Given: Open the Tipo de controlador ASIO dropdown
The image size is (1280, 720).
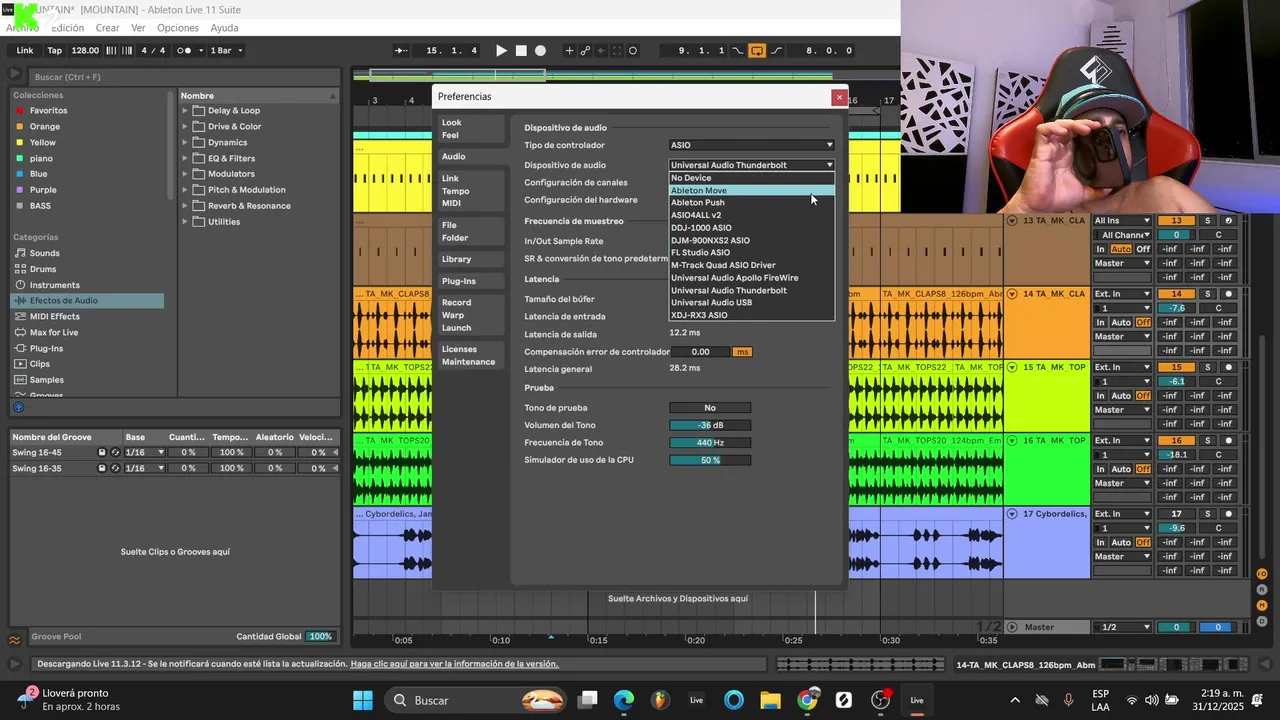Looking at the screenshot, I should 751,145.
